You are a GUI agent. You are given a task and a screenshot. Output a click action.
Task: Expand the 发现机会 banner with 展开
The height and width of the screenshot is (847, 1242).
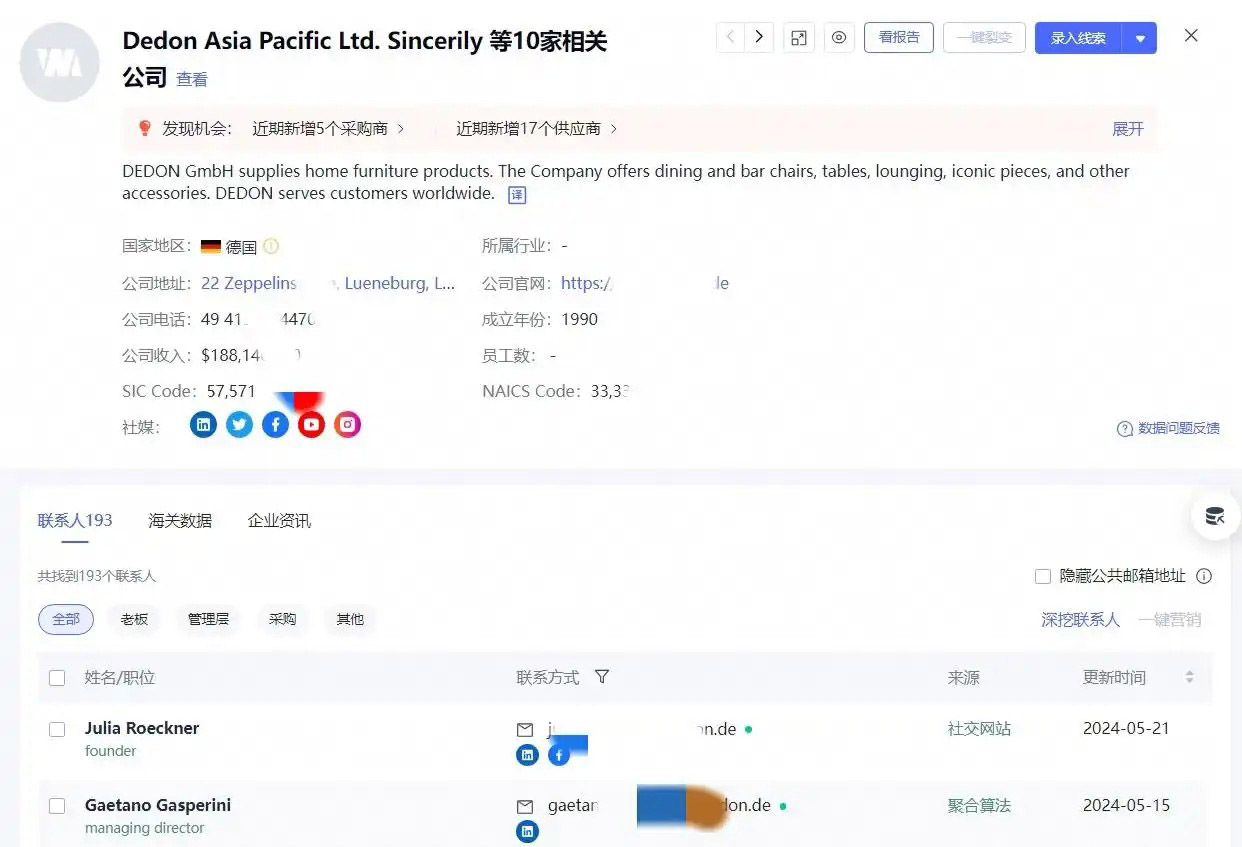point(1127,129)
